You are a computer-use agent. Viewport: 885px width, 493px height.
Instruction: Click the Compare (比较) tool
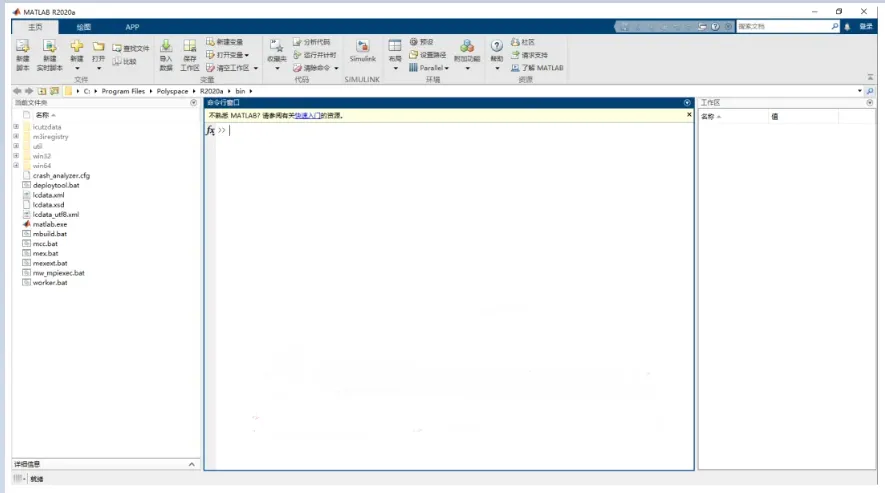point(124,62)
